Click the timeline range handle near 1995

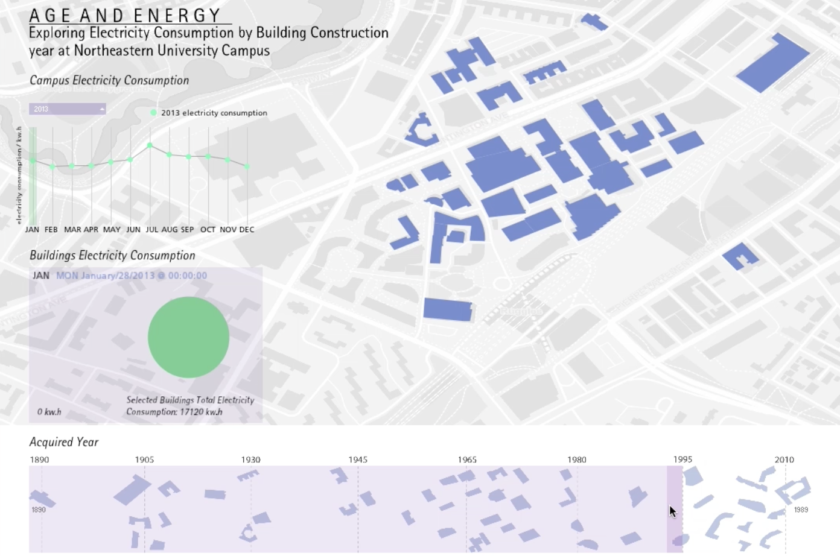[x=675, y=509]
